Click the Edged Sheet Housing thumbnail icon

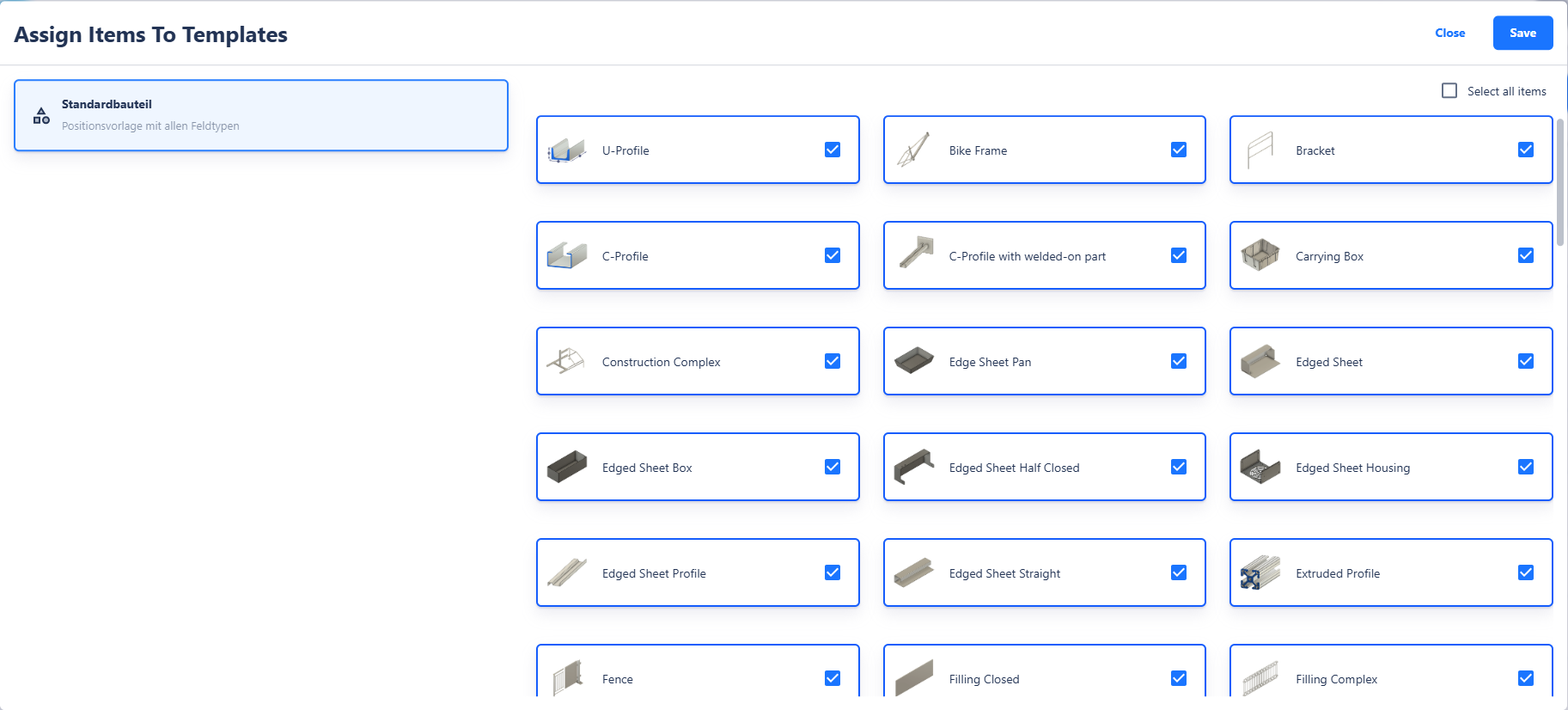pyautogui.click(x=1260, y=467)
